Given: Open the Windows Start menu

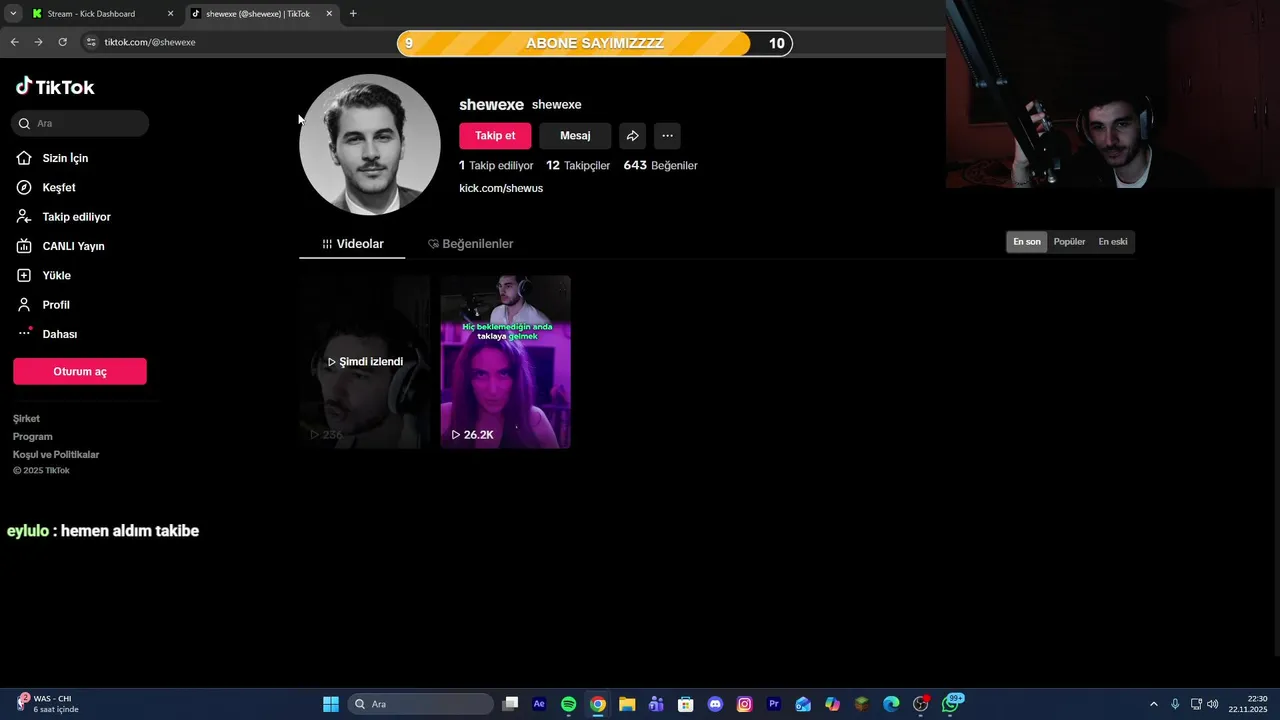Looking at the screenshot, I should pos(331,704).
